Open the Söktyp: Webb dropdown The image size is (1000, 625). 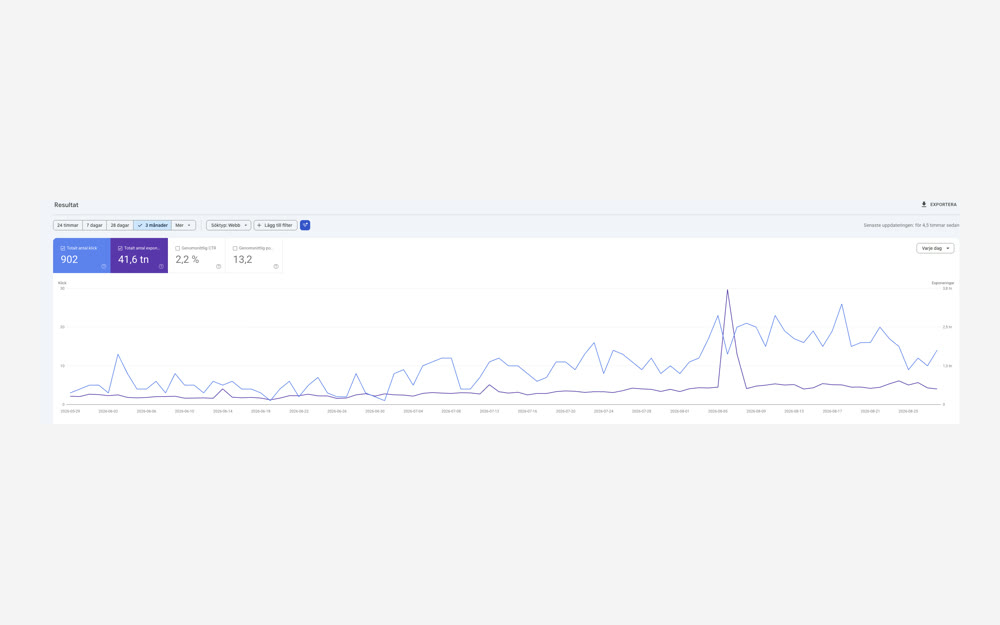click(x=228, y=225)
